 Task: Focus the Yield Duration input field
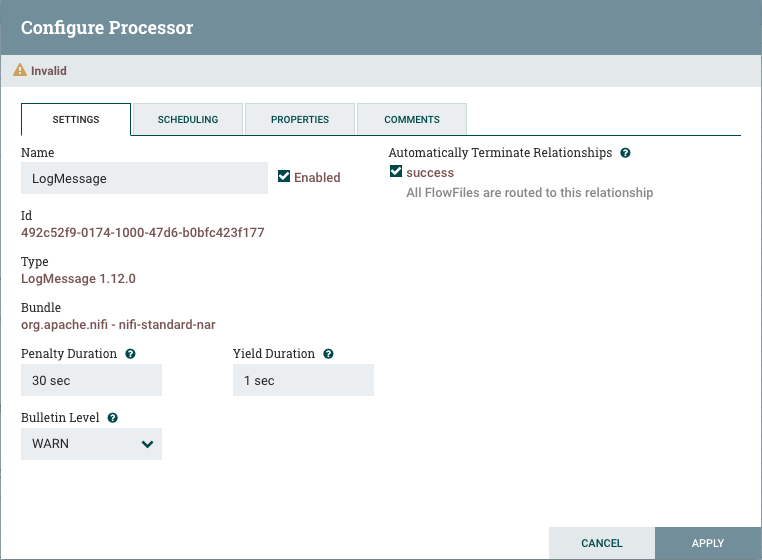303,380
